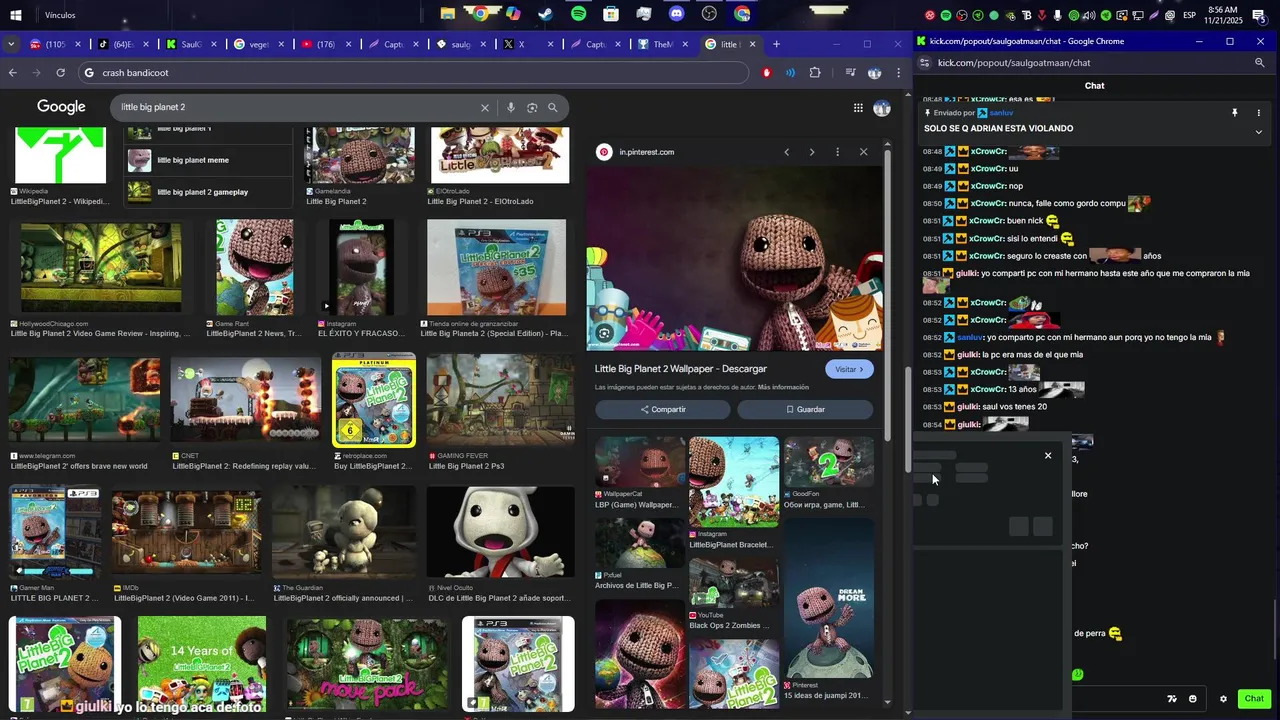
Task: Open Spotify from the taskbar
Action: (x=579, y=14)
